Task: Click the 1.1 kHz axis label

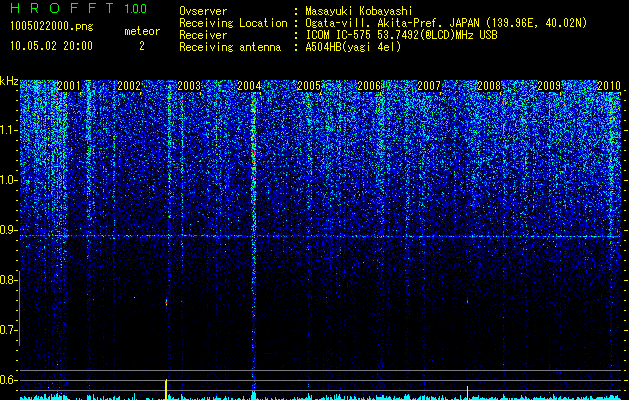Action: (x=9, y=130)
